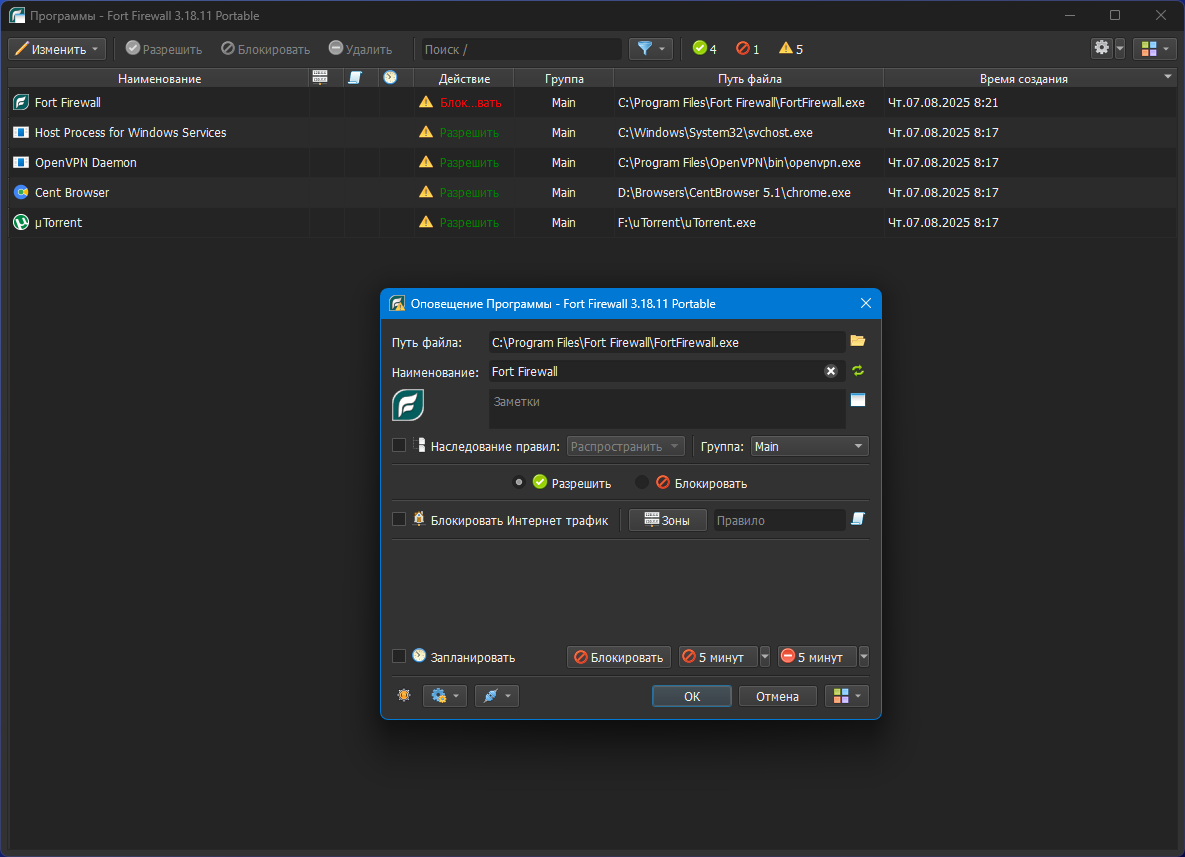Screen dimensions: 1185x857
Task: Click the block-for-5-minutes button
Action: [718, 657]
